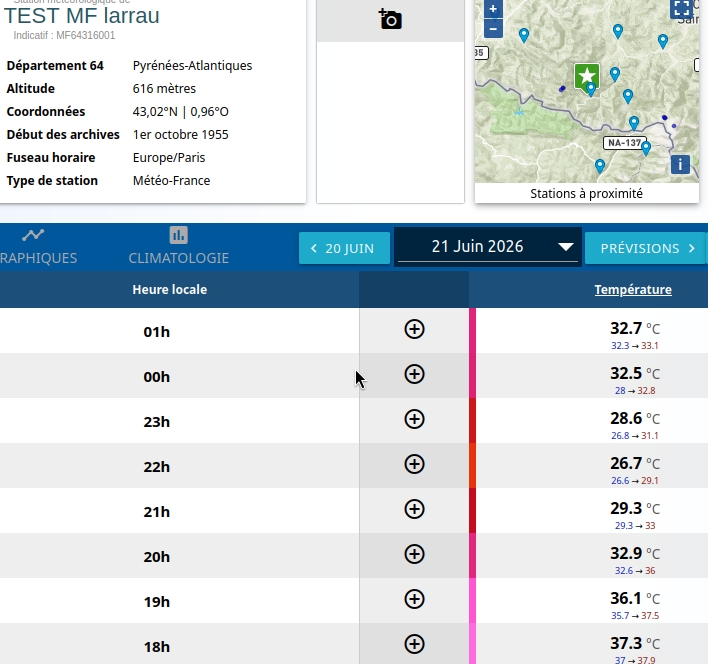Screen dimensions: 708x664
Task: Expand the 20h observation row
Action: tap(414, 554)
